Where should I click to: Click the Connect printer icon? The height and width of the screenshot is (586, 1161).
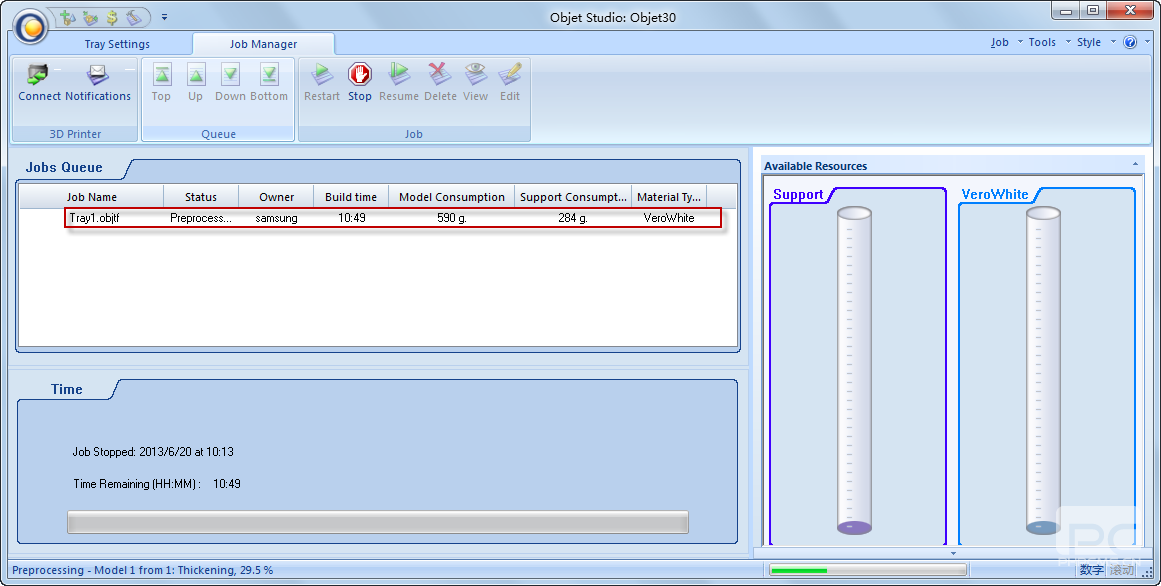click(x=39, y=75)
